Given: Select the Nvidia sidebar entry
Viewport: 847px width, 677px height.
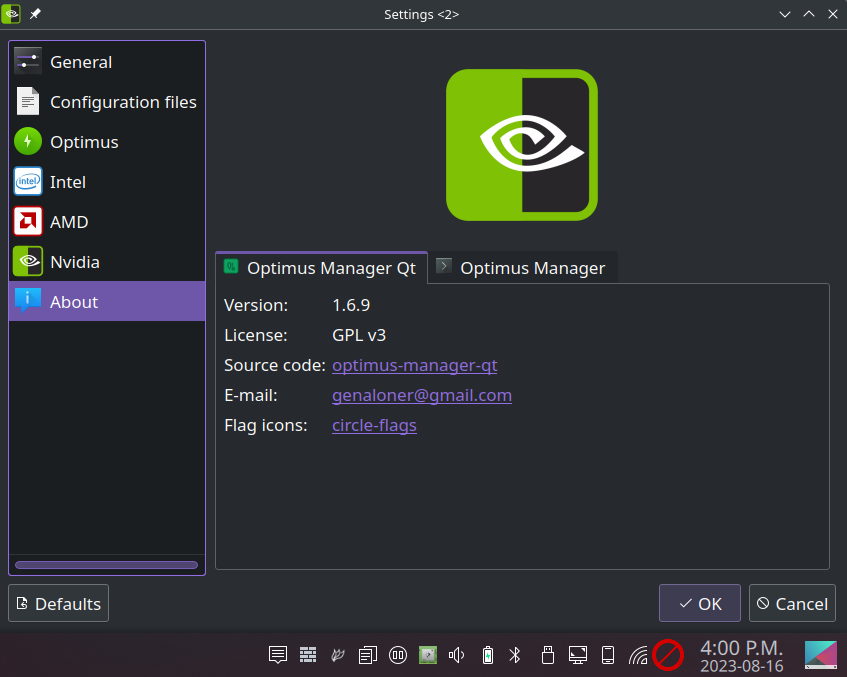Looking at the screenshot, I should [x=107, y=262].
